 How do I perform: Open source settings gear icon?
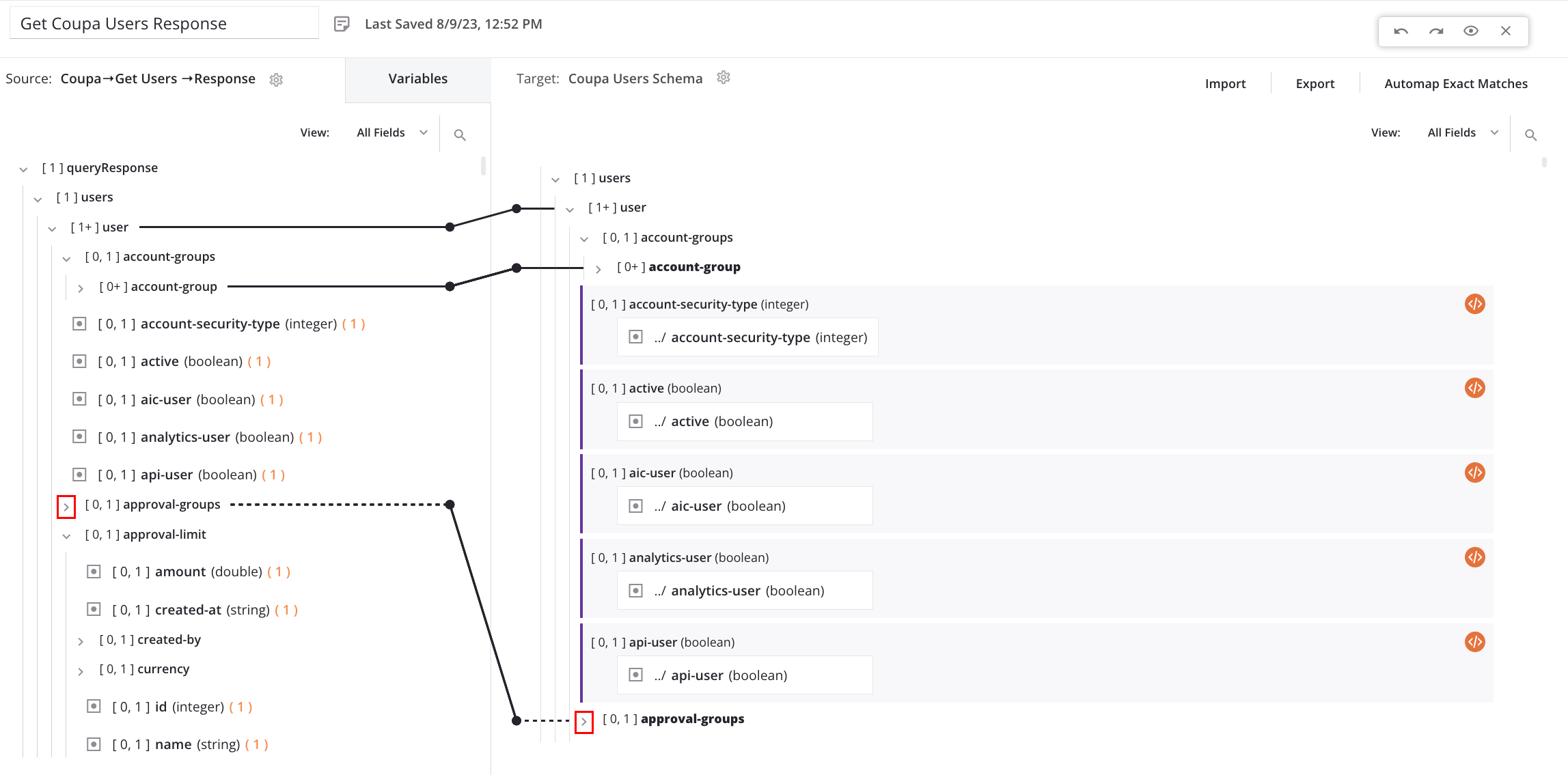click(x=276, y=80)
